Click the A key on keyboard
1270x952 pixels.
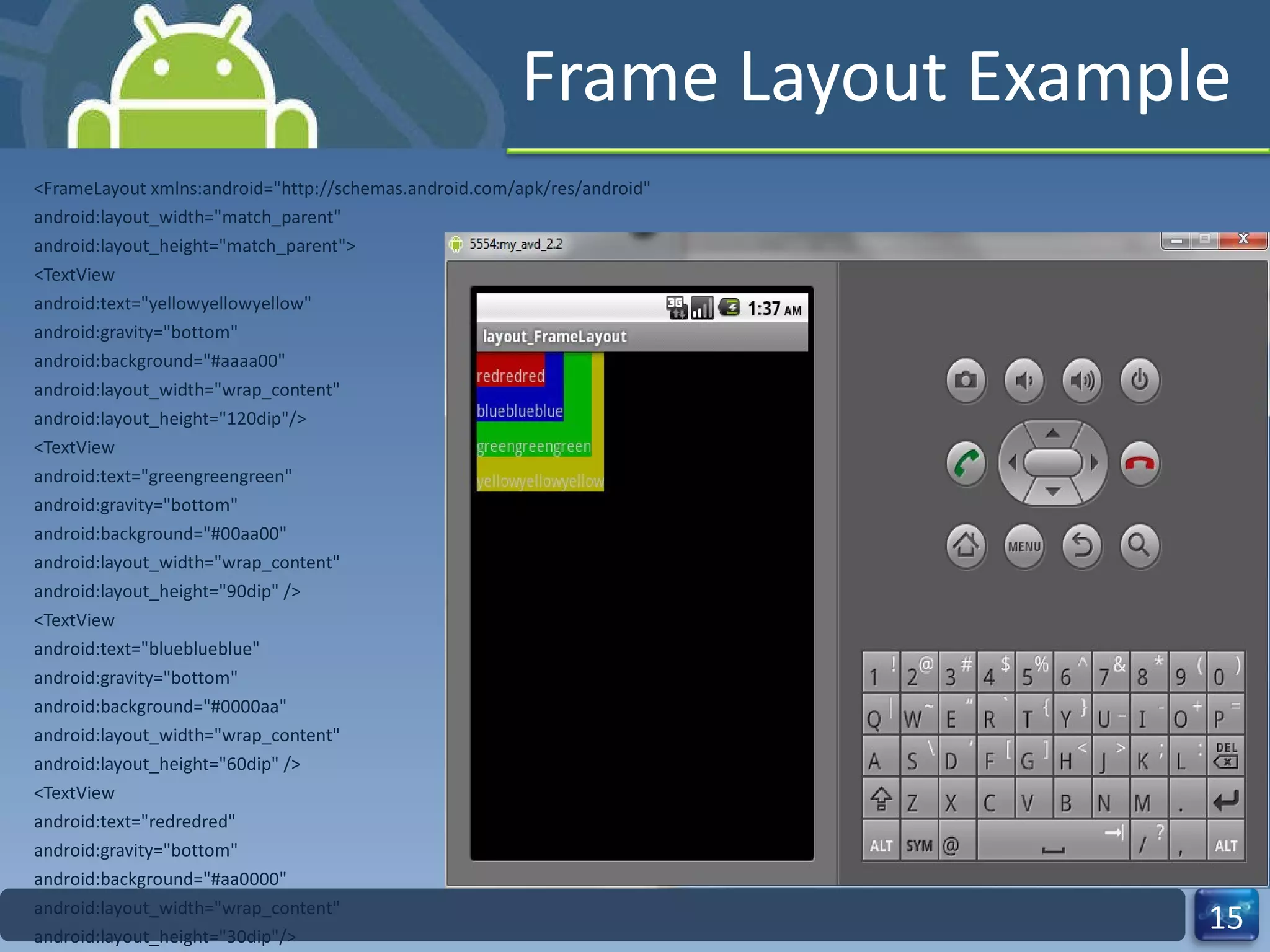(x=881, y=756)
